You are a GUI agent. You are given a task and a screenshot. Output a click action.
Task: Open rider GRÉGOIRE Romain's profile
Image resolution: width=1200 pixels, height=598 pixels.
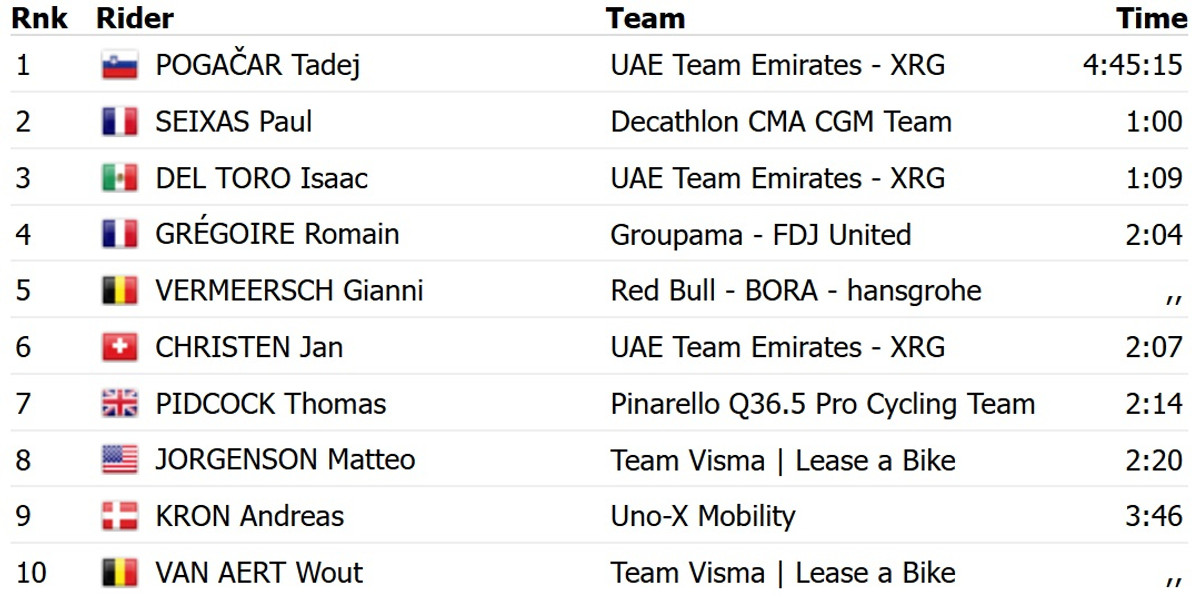pyautogui.click(x=277, y=234)
